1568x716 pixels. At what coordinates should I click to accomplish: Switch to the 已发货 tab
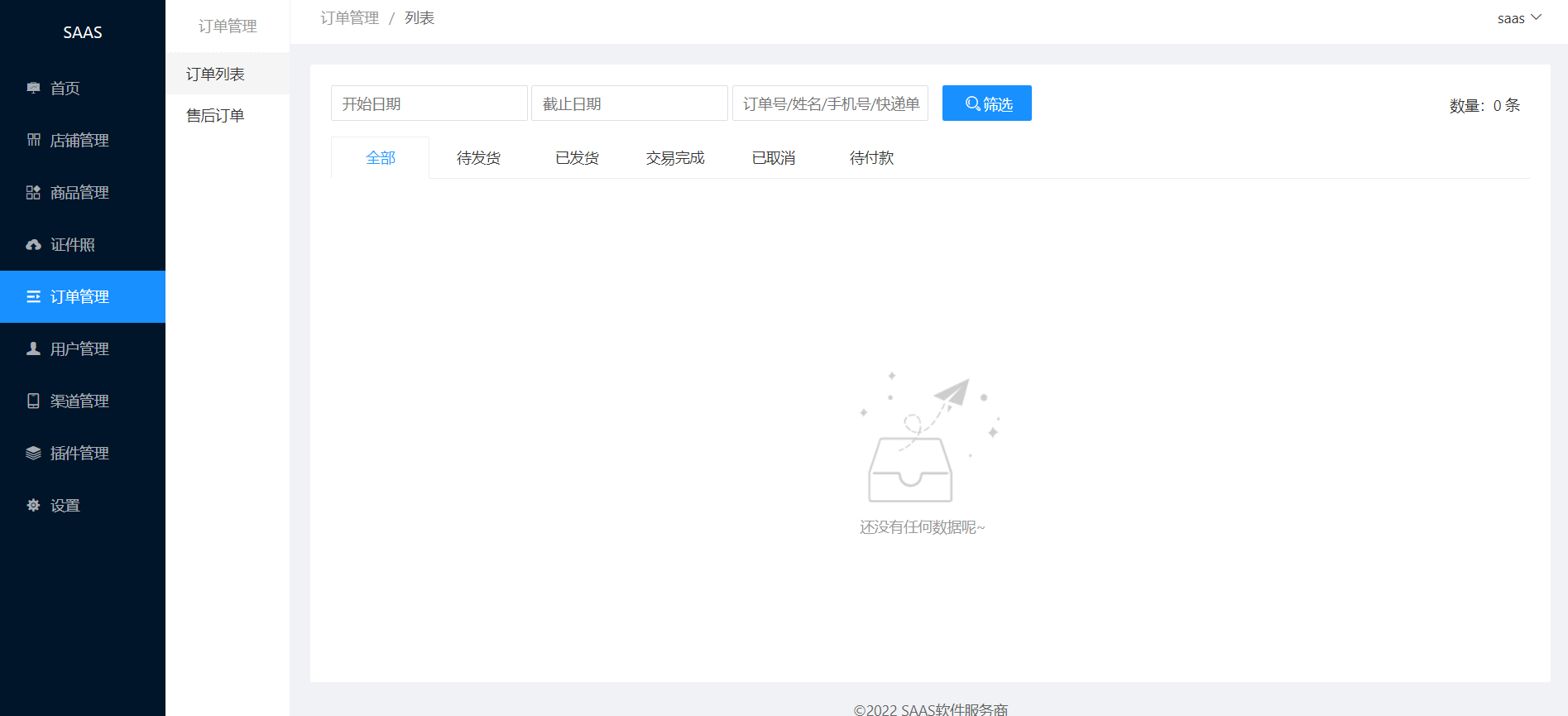tap(577, 157)
